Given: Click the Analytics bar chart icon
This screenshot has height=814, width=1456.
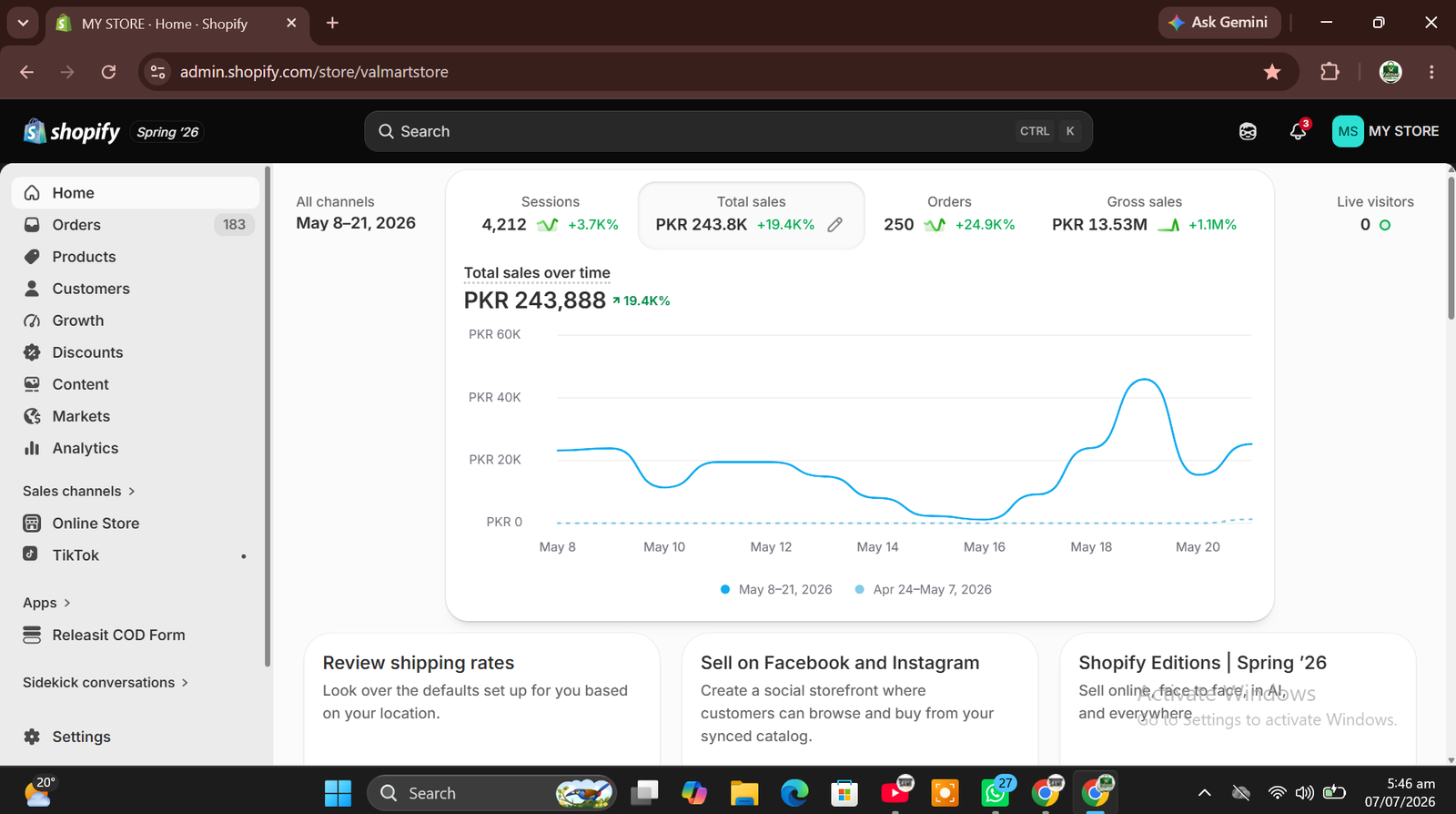Looking at the screenshot, I should coord(32,448).
